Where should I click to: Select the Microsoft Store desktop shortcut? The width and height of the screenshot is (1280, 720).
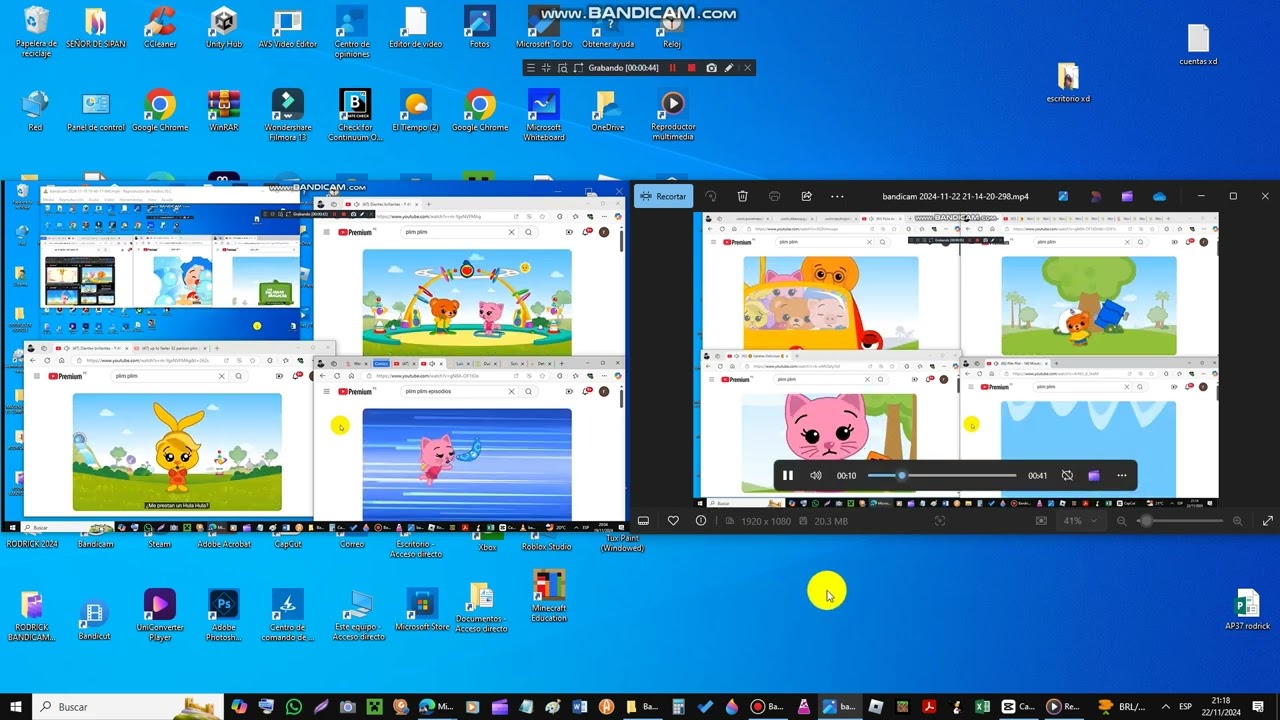point(422,610)
